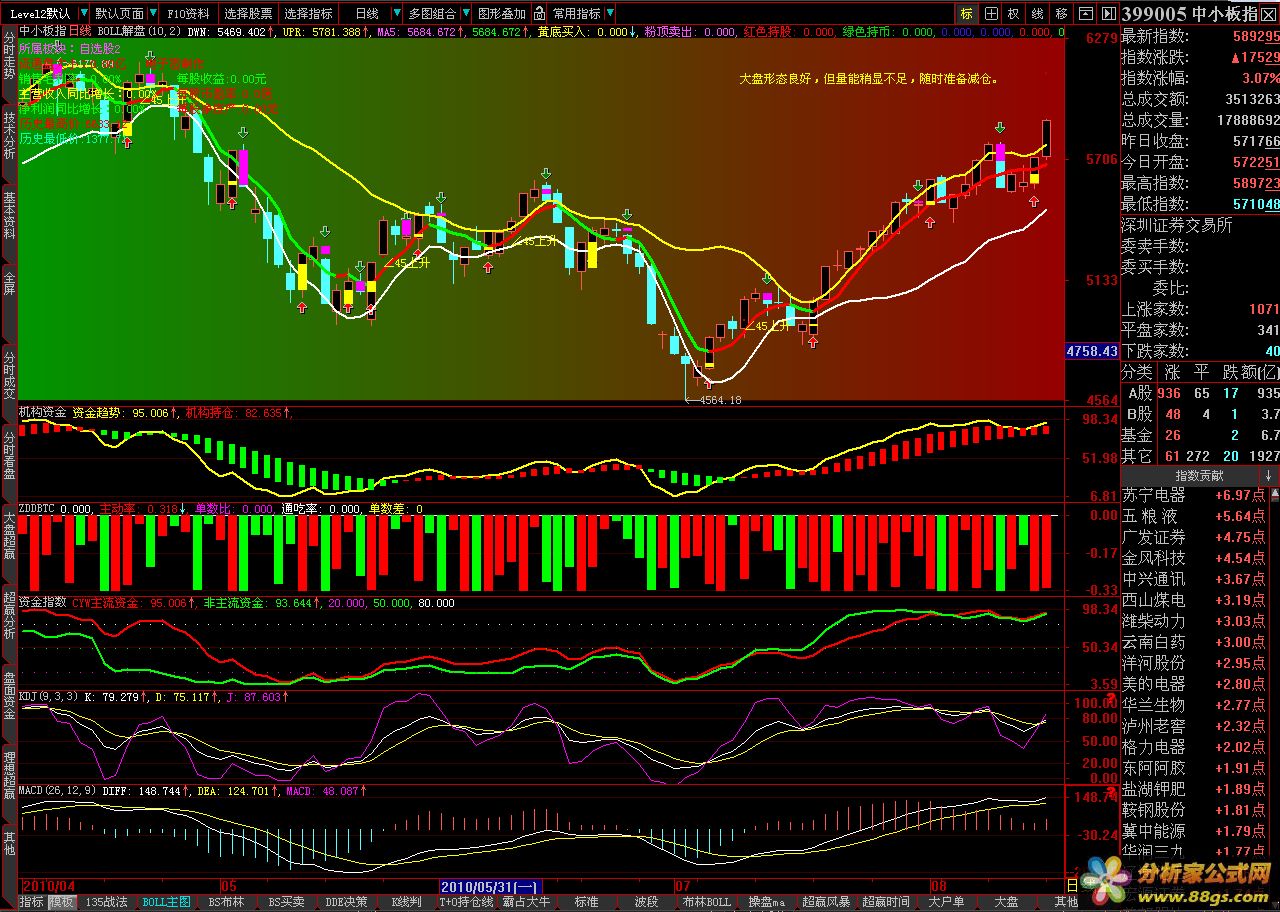This screenshot has height=912, width=1280.
Task: Click the lock icon next to 图形叠加
Action: coord(539,14)
